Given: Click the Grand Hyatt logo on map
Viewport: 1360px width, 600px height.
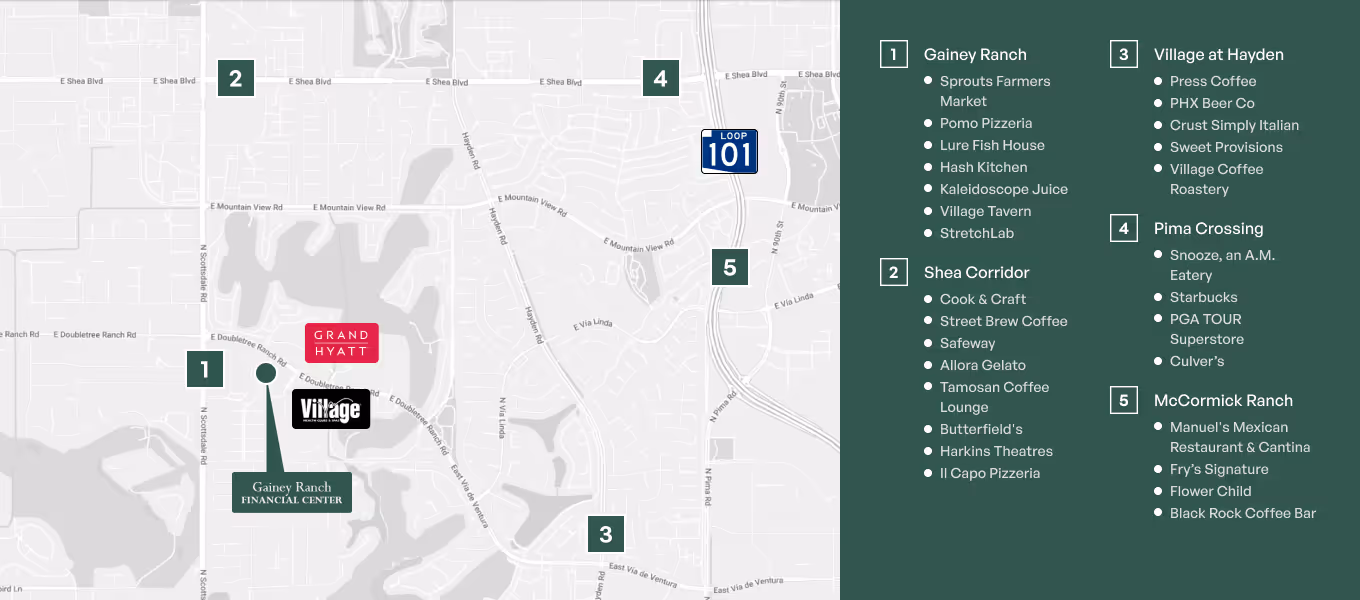Looking at the screenshot, I should pos(342,342).
